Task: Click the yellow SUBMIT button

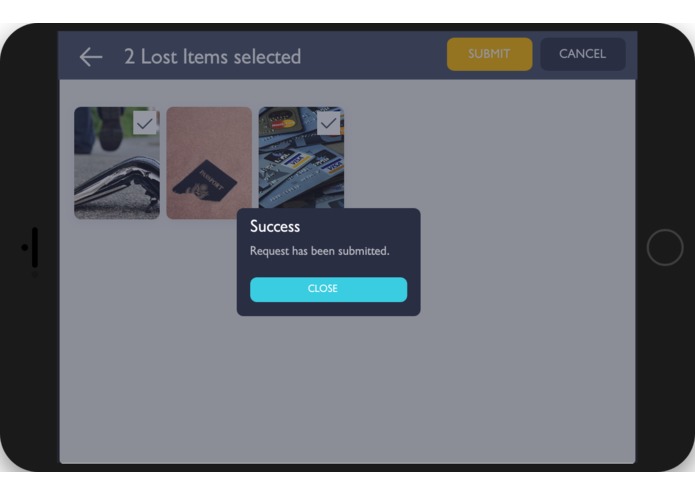Action: point(489,54)
